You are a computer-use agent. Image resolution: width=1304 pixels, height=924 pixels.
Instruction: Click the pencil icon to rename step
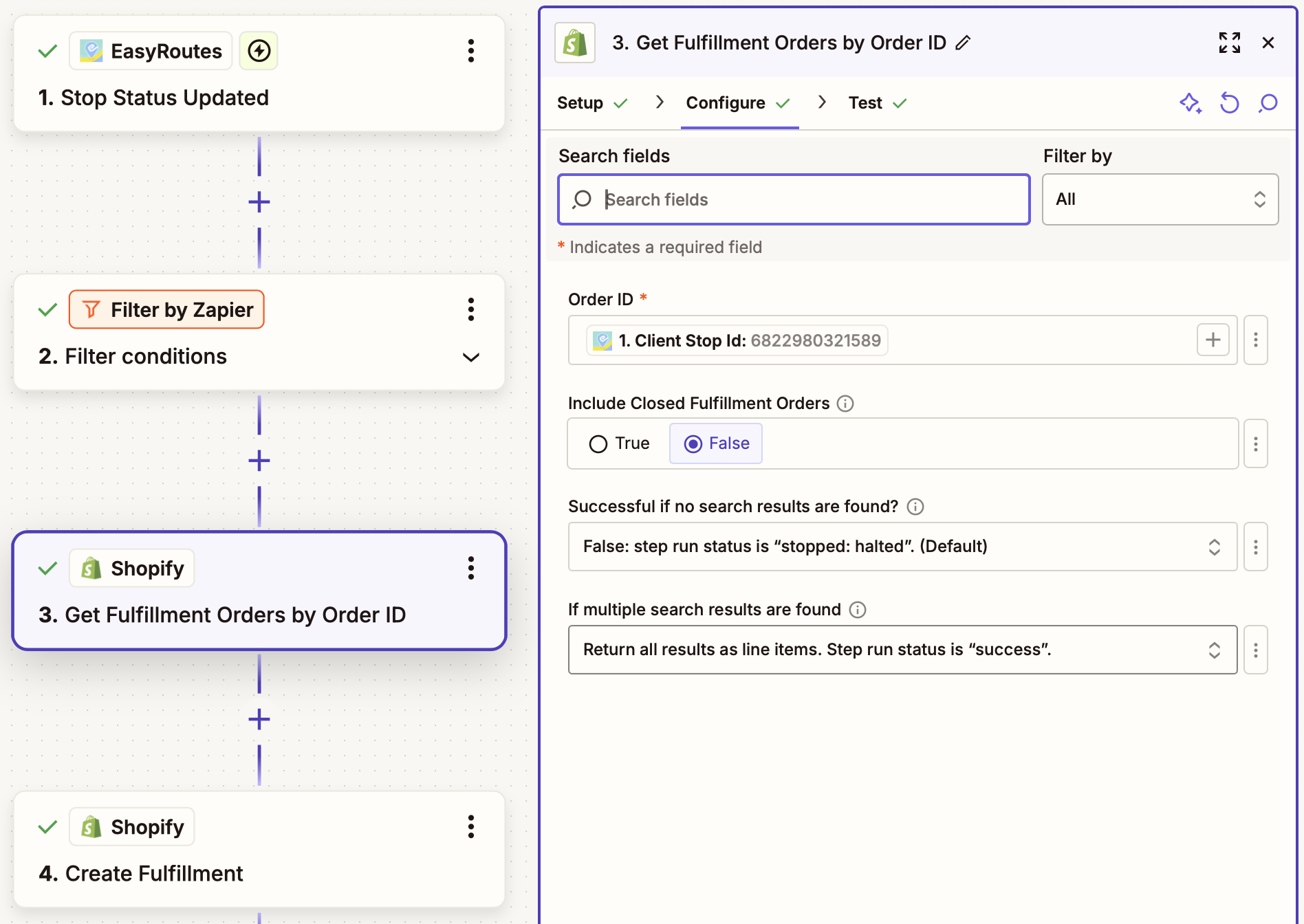964,43
